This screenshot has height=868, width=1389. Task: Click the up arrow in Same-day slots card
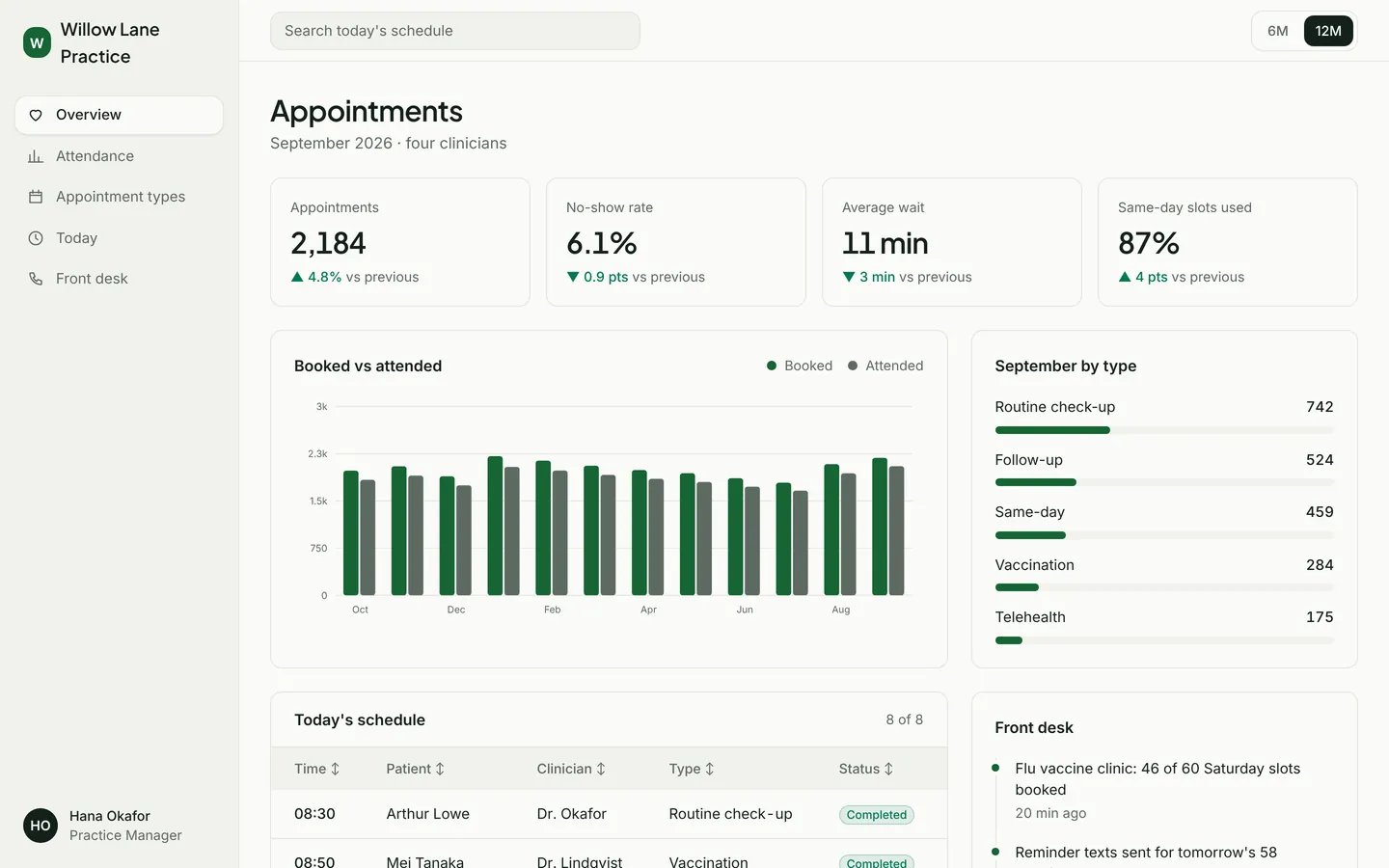(1125, 277)
